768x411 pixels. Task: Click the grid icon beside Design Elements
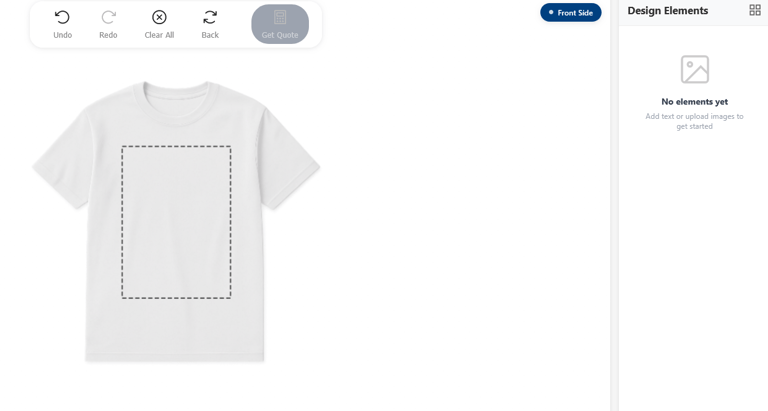[755, 10]
